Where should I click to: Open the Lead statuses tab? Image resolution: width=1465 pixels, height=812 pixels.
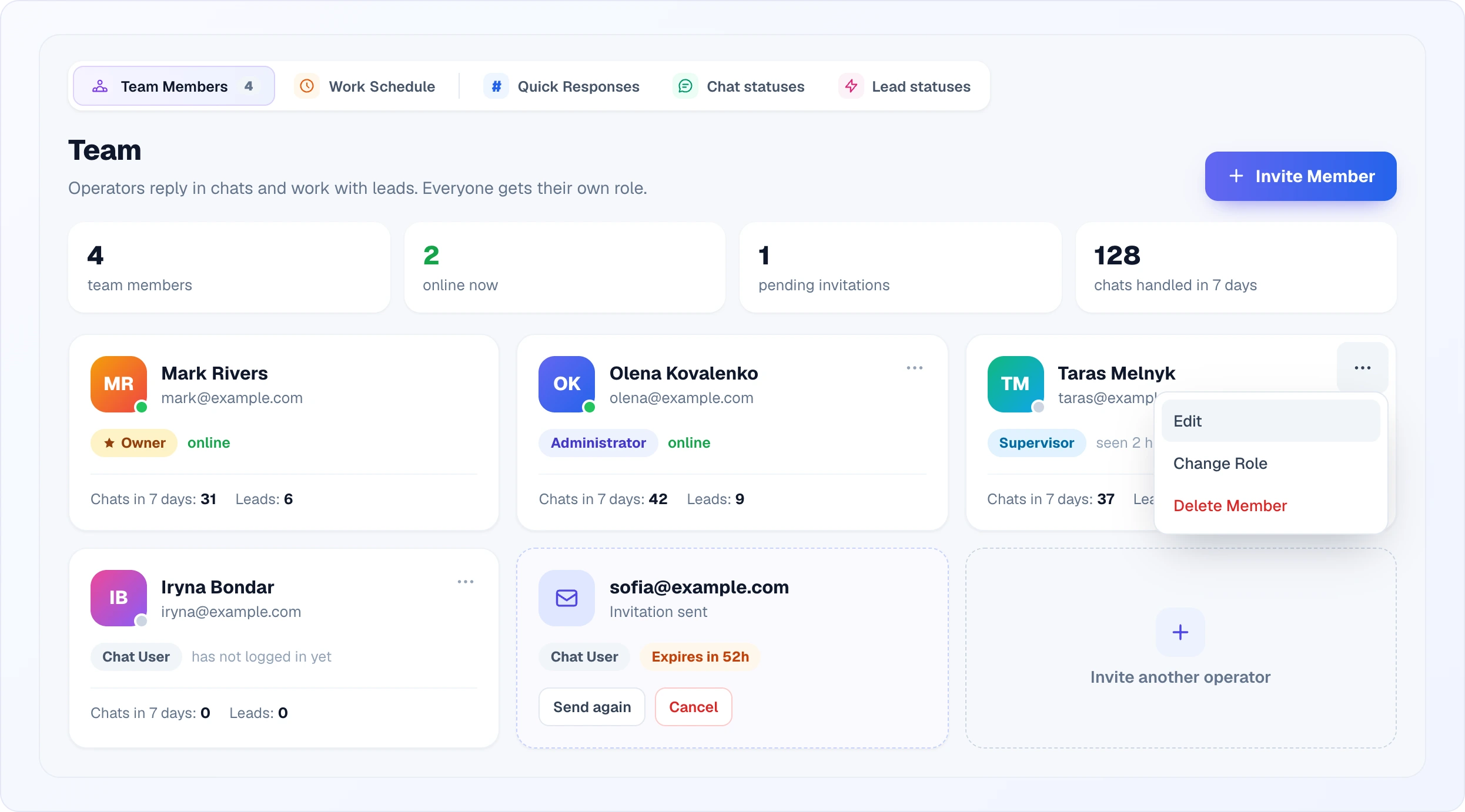coord(906,86)
